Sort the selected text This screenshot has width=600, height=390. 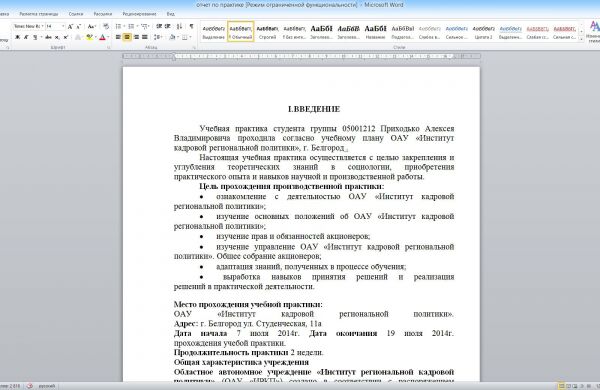point(179,26)
